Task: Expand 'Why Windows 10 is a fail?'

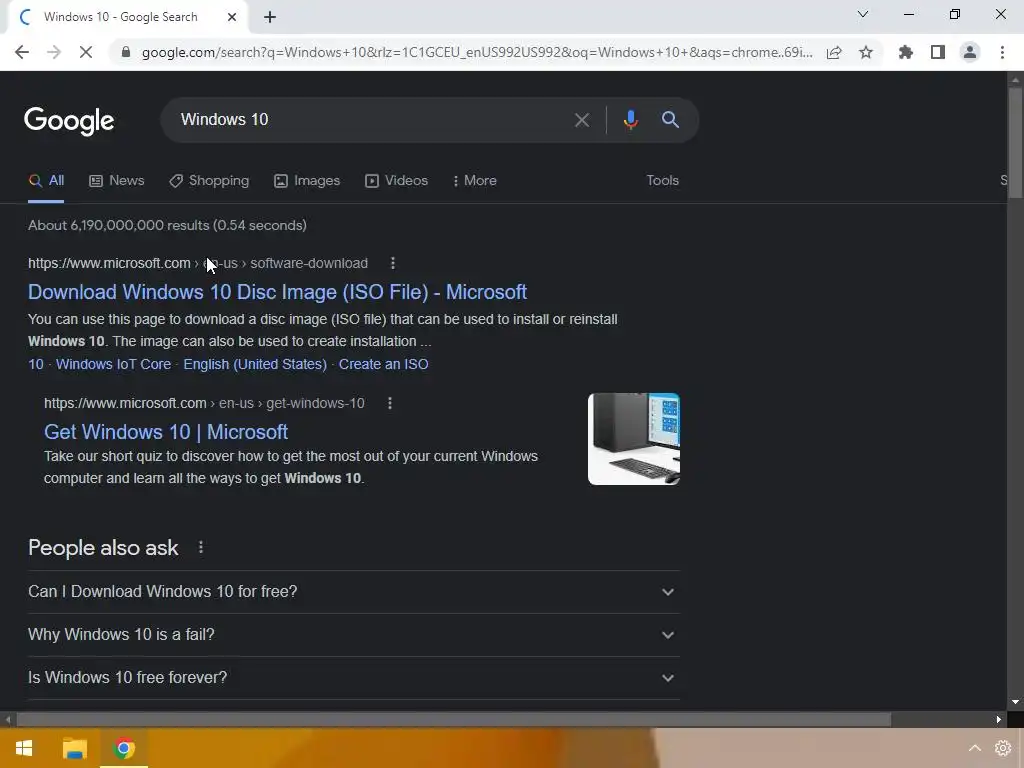Action: pyautogui.click(x=353, y=635)
